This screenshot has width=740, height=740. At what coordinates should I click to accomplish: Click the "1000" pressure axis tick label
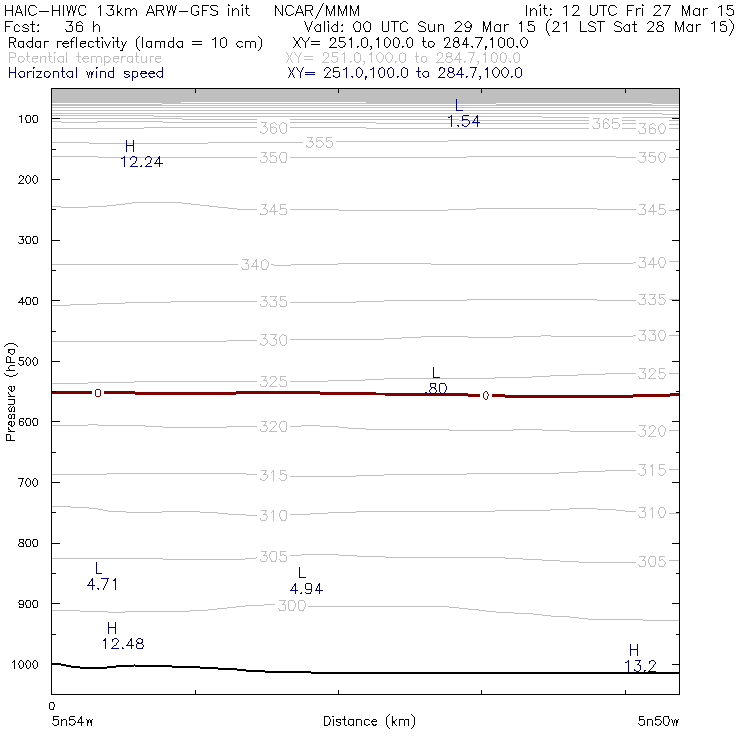click(25, 664)
